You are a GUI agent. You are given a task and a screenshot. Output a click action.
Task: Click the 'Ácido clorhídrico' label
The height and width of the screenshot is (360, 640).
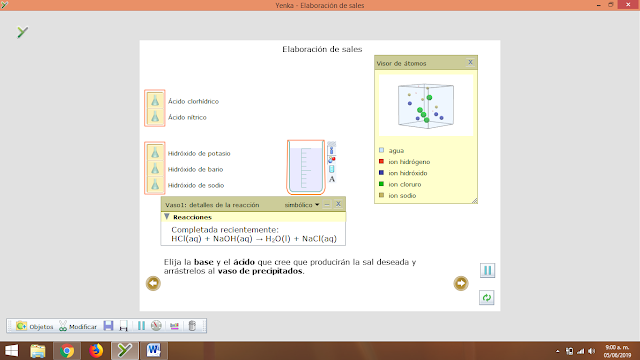[x=193, y=101]
